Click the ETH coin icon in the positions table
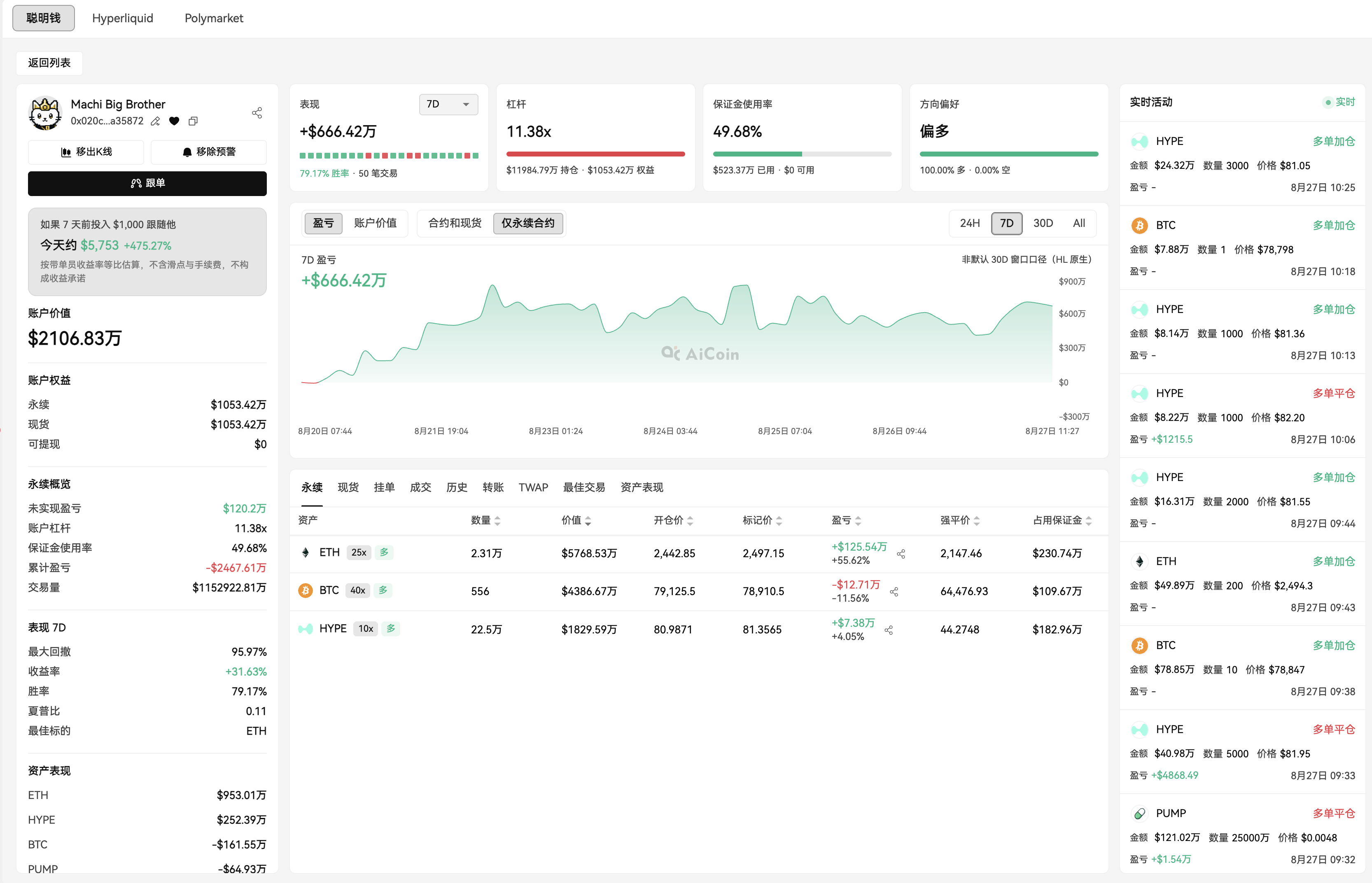The image size is (1372, 883). coord(306,553)
